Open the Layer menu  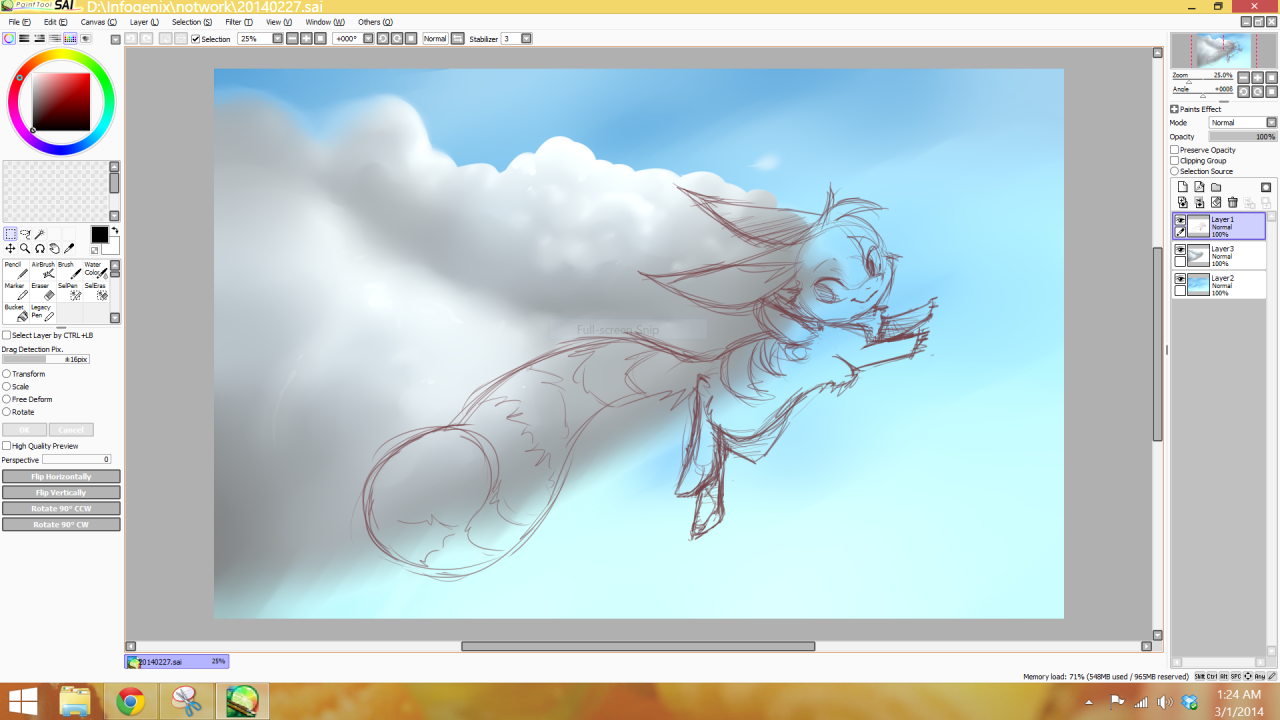pos(144,22)
